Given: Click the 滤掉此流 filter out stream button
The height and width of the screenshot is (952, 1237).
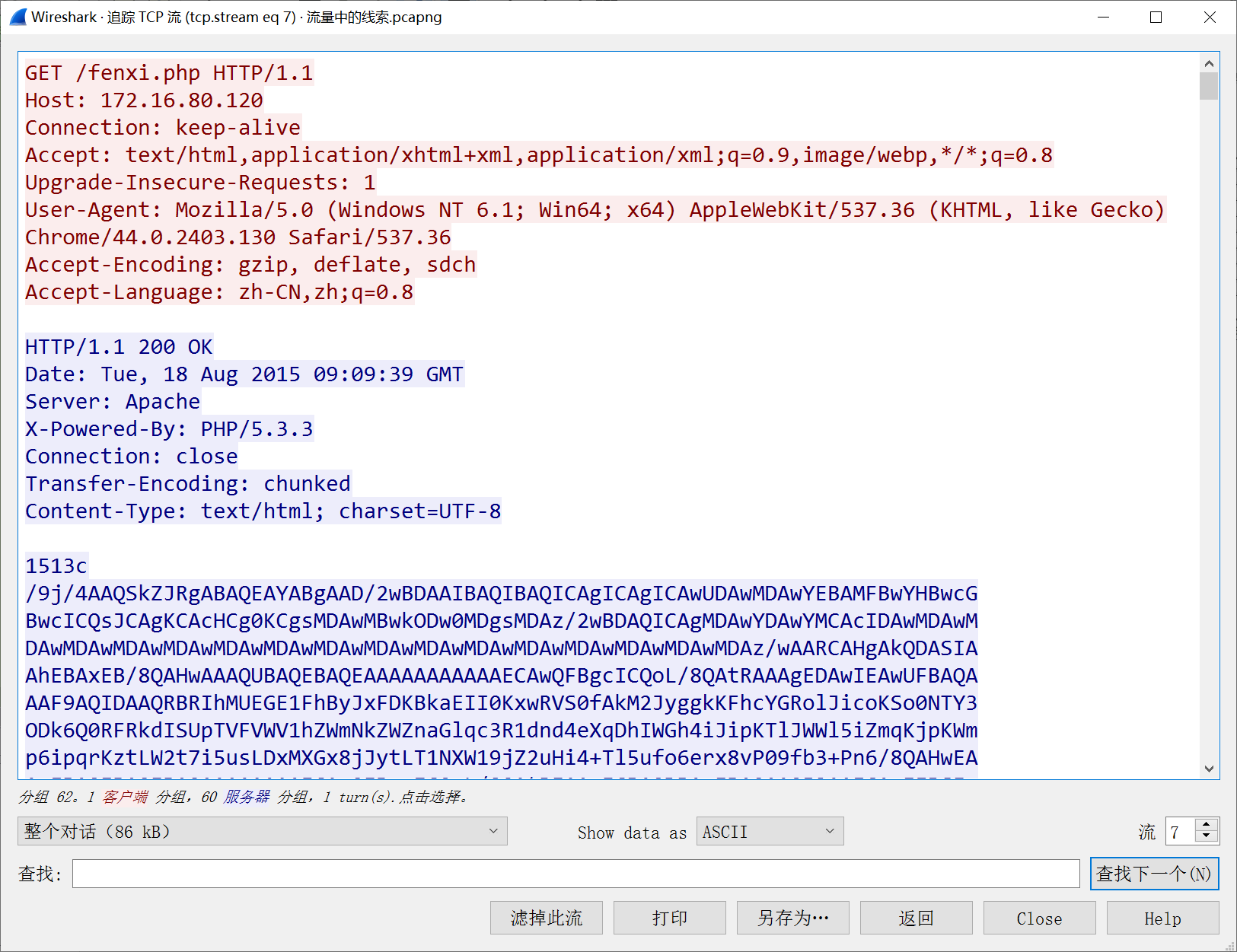Looking at the screenshot, I should coord(547,919).
